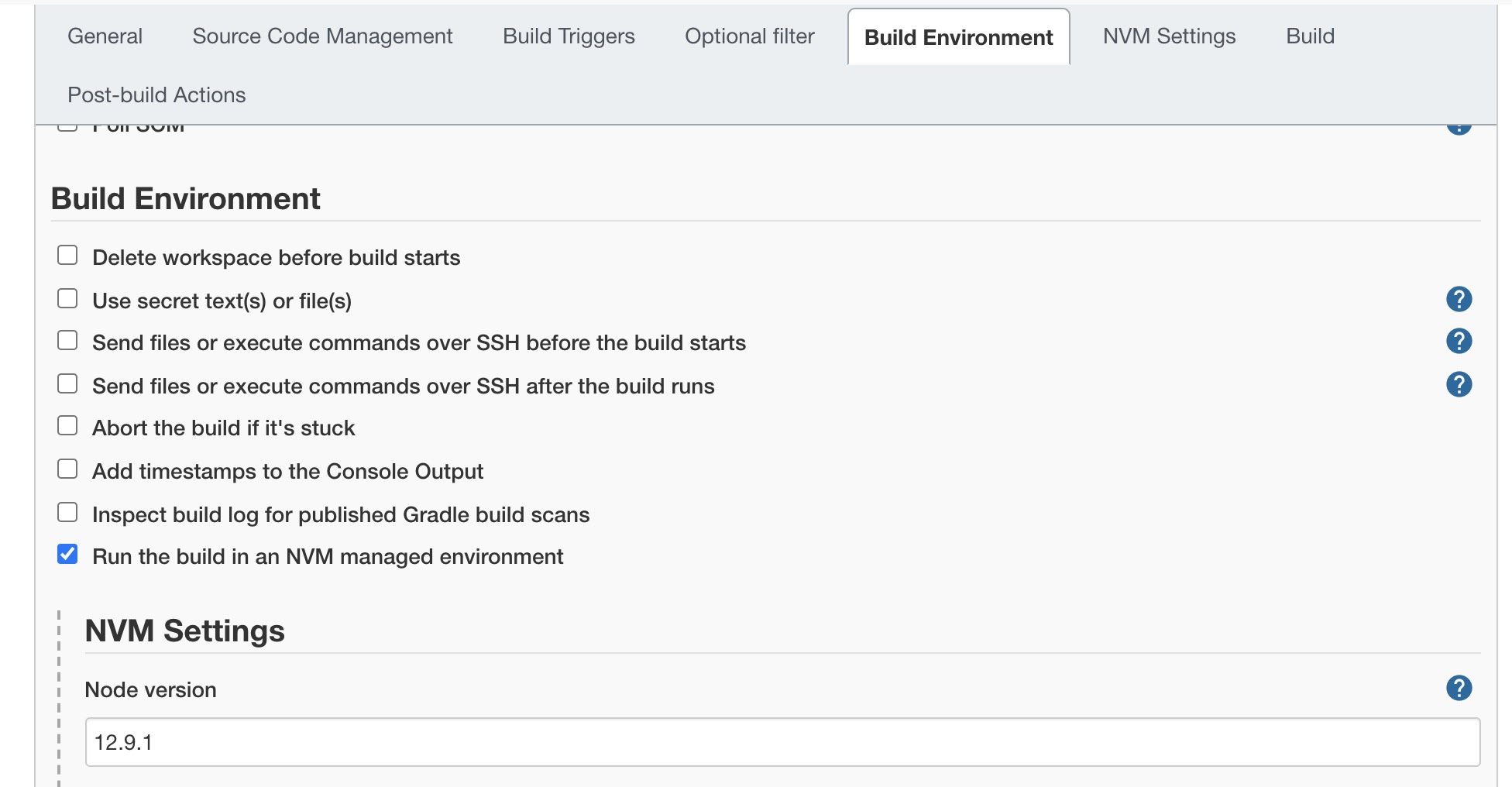Go to the Build Triggers tab
Image resolution: width=1512 pixels, height=787 pixels.
click(569, 36)
